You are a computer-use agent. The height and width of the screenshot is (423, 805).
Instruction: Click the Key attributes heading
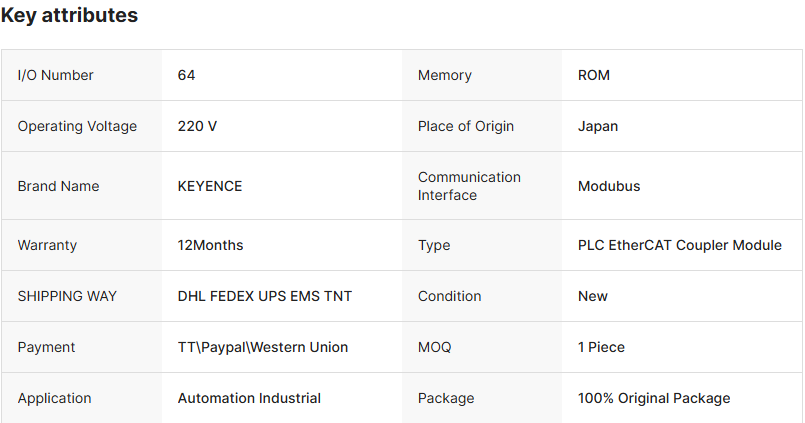(69, 16)
